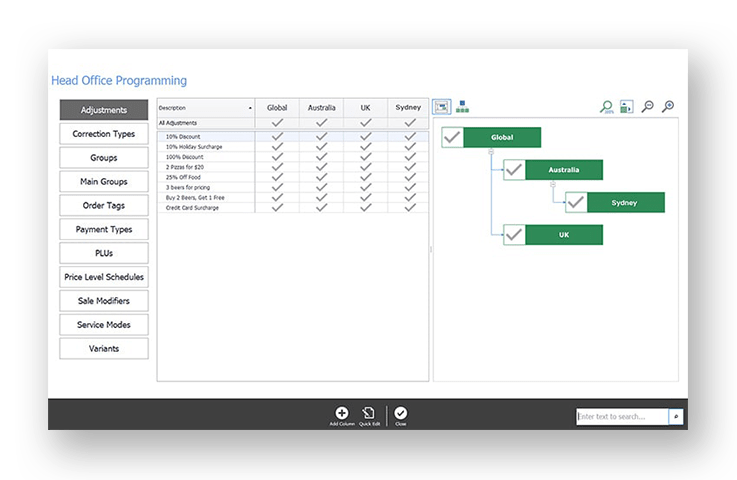Open Price Level Schedules section
The height and width of the screenshot is (480, 737).
point(104,277)
